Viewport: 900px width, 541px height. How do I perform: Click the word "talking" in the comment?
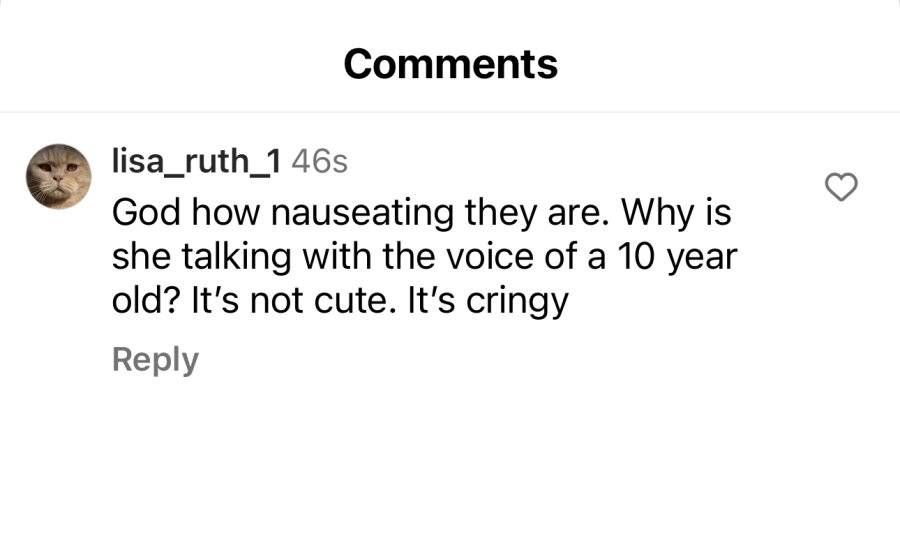click(236, 257)
